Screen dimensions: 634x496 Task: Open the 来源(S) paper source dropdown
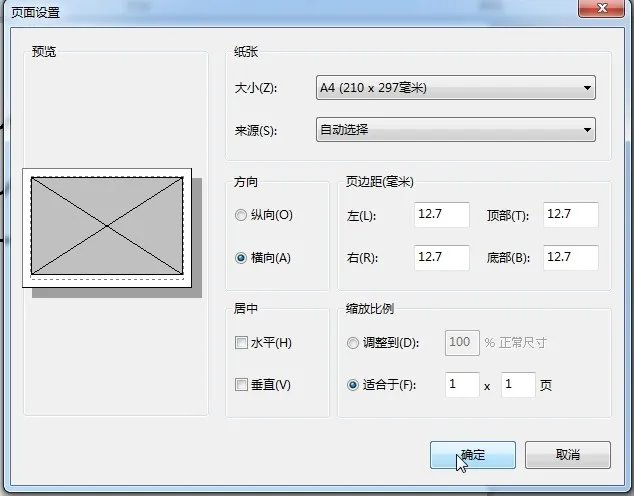[x=456, y=129]
